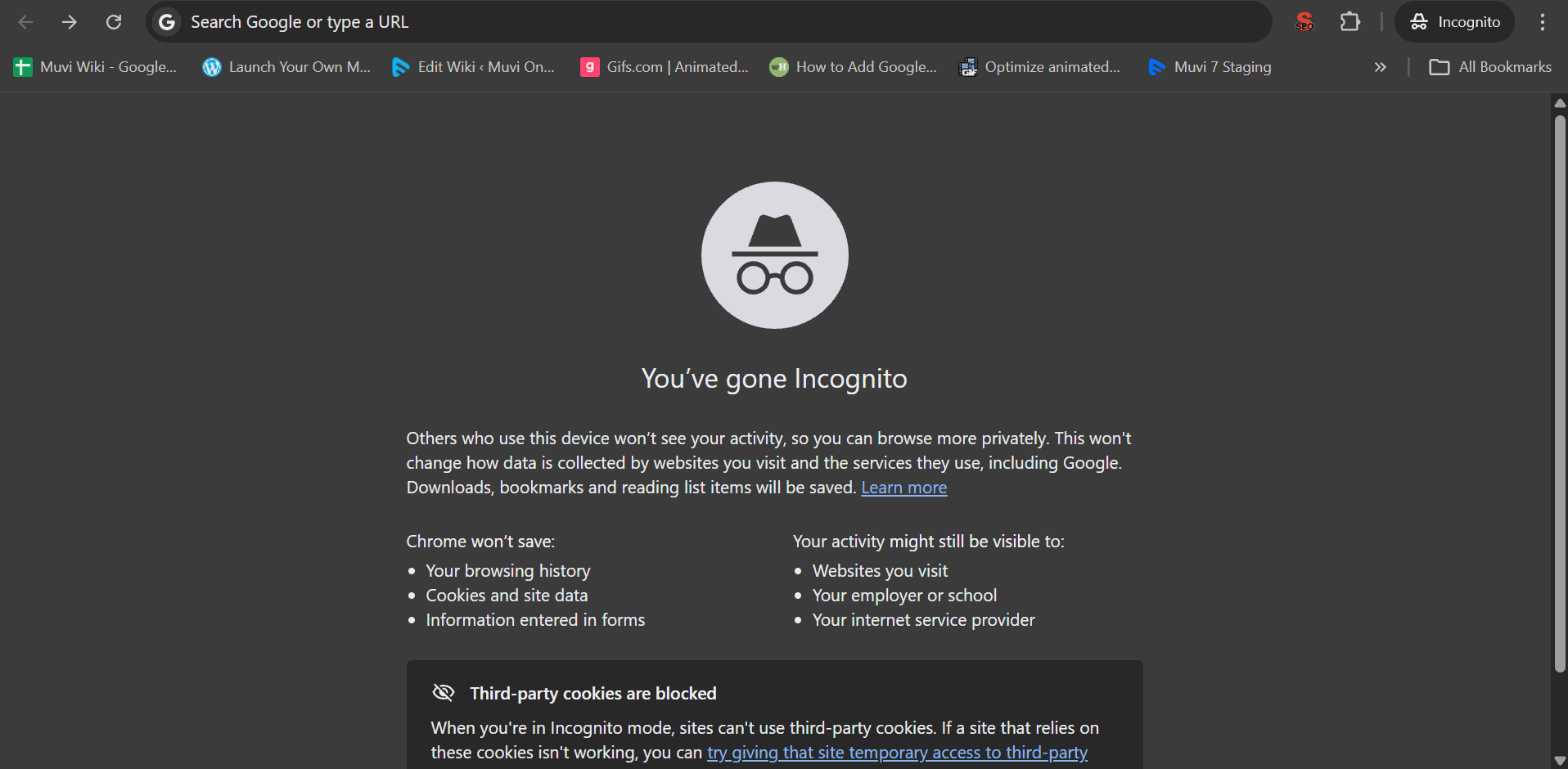This screenshot has height=769, width=1568.
Task: Open the Muvi Wiki - Google bookmark
Action: tap(96, 67)
